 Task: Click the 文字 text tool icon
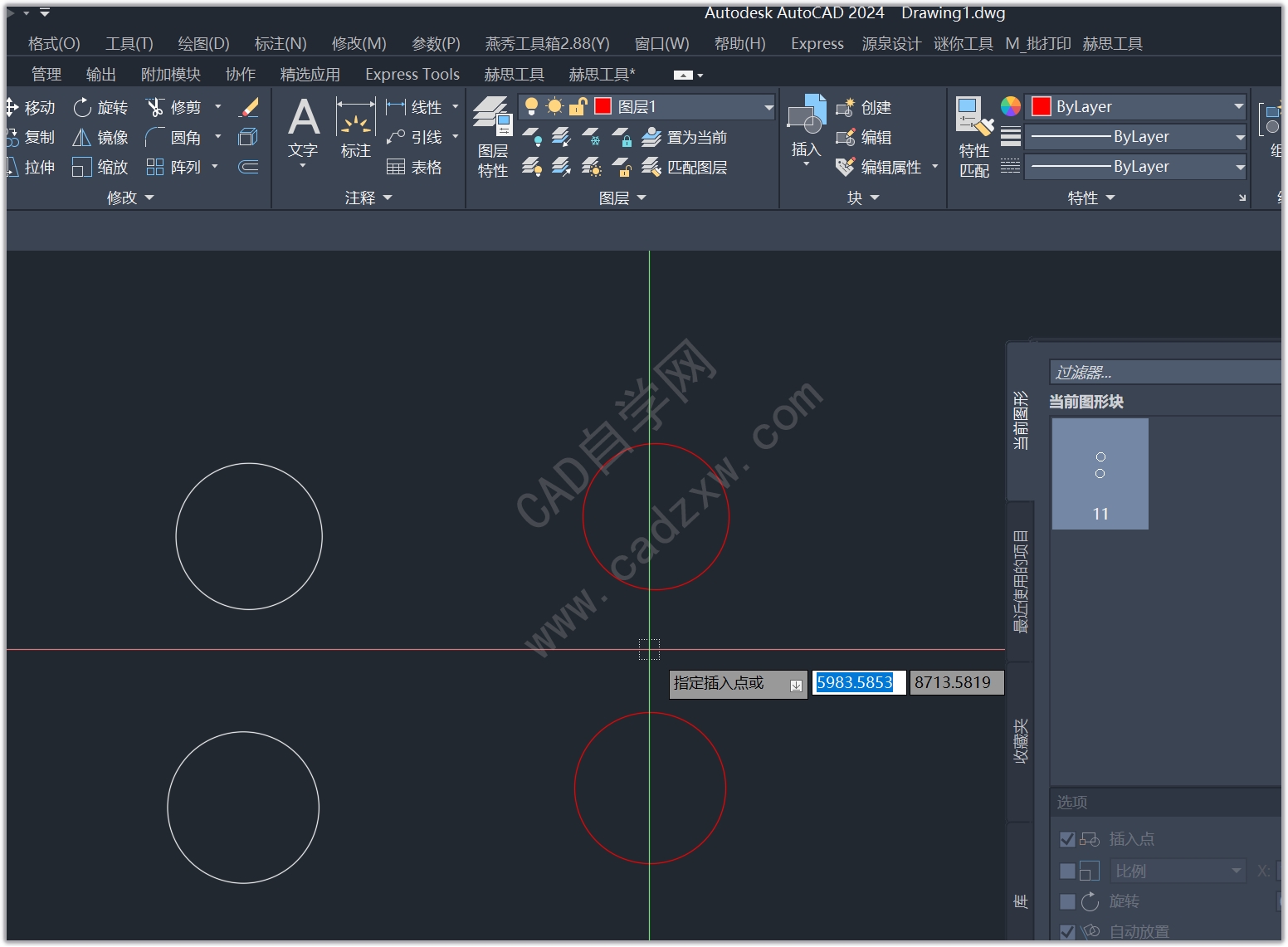303,117
